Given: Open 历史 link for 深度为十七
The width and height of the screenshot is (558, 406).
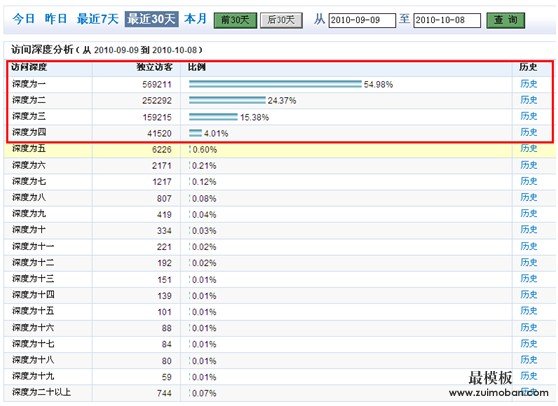Looking at the screenshot, I should (x=528, y=344).
